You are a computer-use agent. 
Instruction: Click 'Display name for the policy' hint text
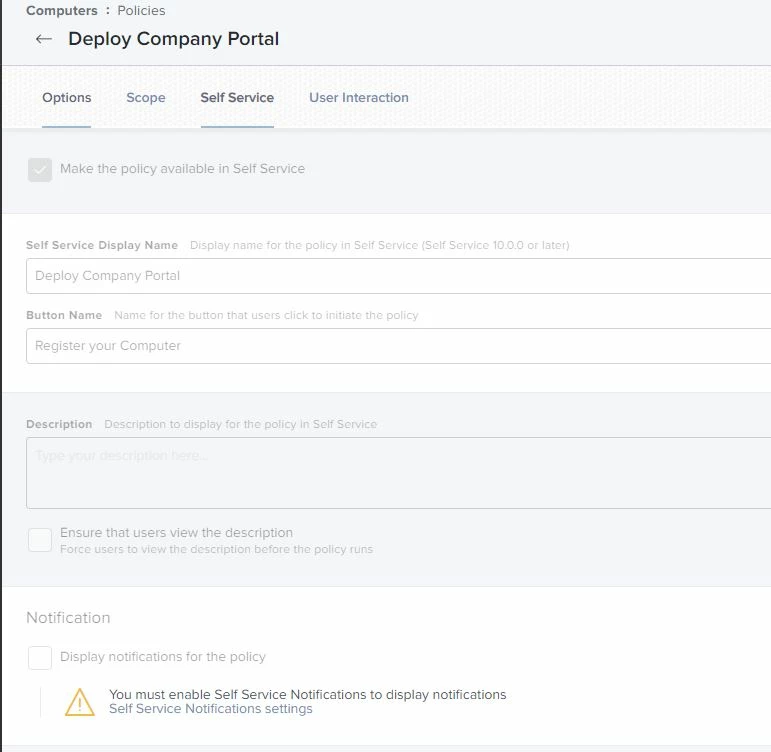coord(380,245)
